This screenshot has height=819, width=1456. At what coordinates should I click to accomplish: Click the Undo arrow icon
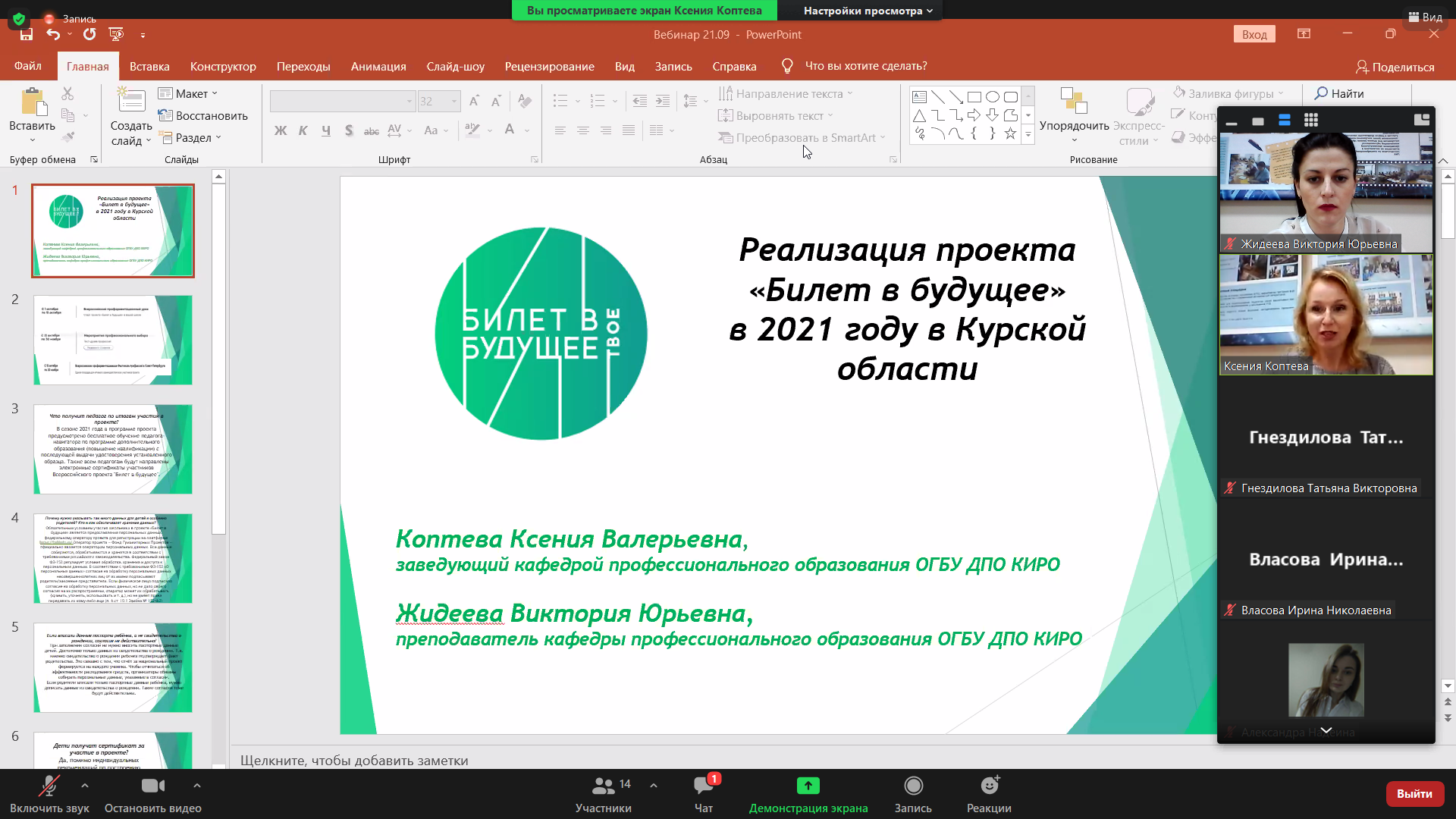point(52,35)
